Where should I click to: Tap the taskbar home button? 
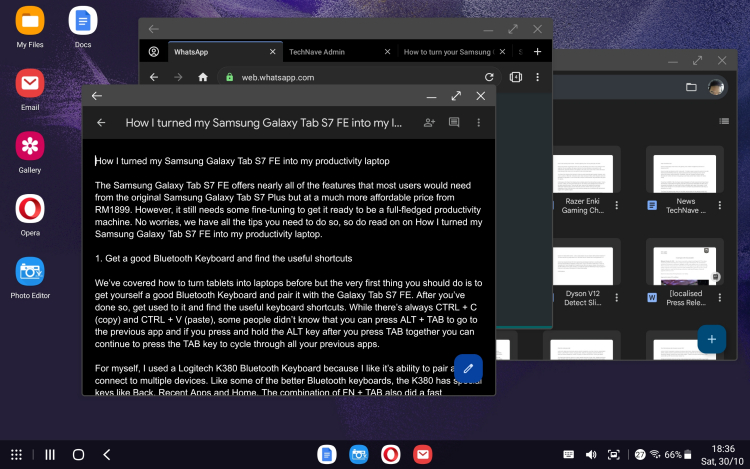coord(78,455)
